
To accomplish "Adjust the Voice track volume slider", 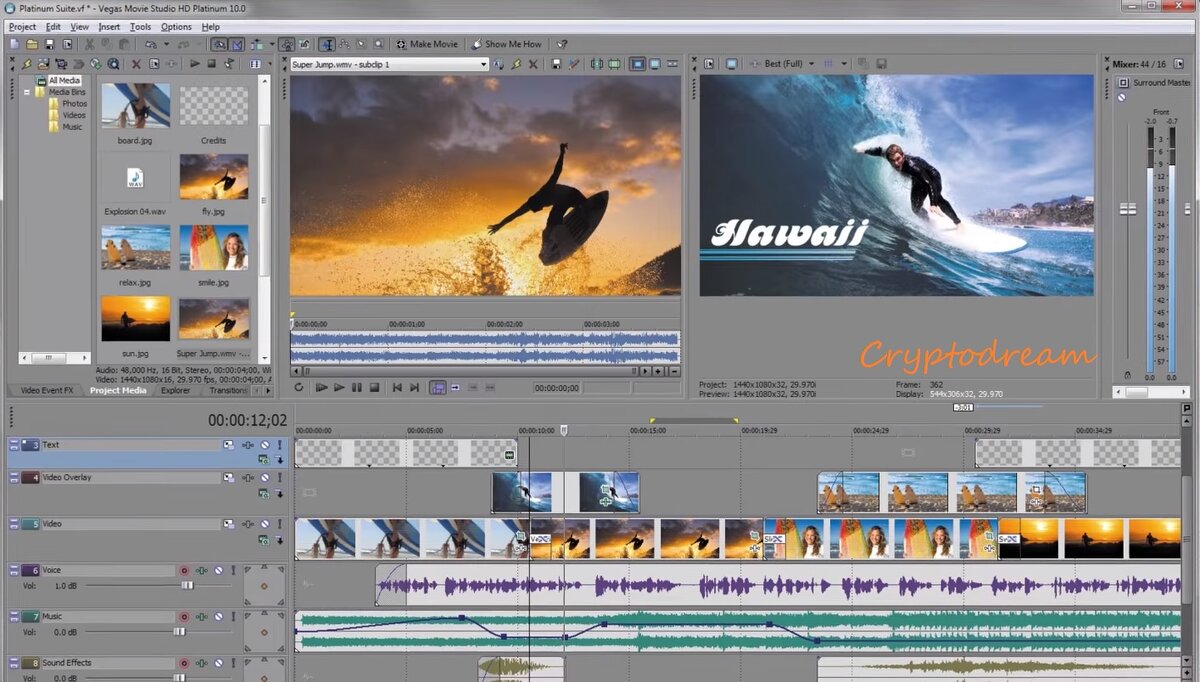I will click(187, 585).
